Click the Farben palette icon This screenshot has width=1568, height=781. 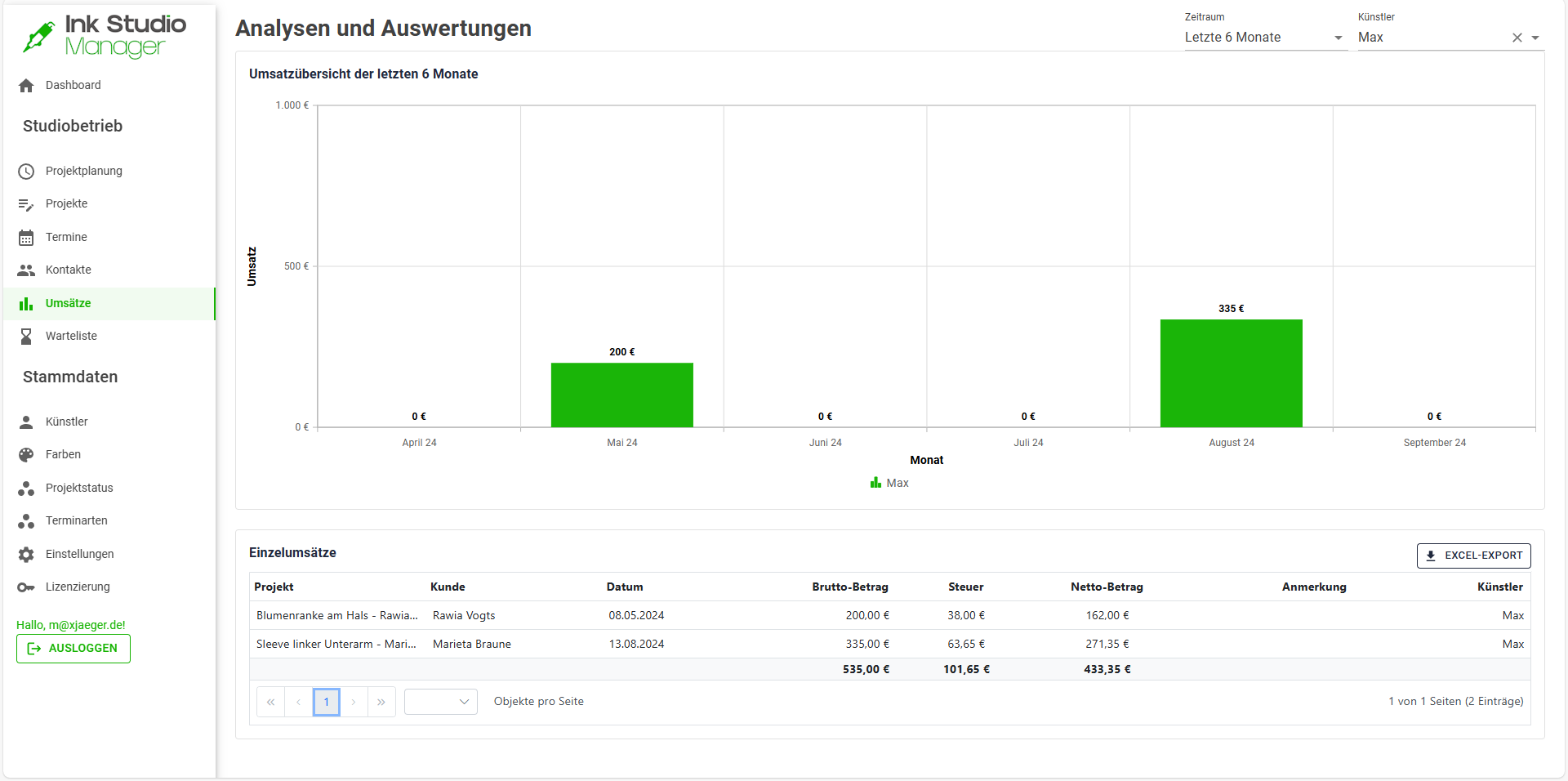[x=26, y=455]
